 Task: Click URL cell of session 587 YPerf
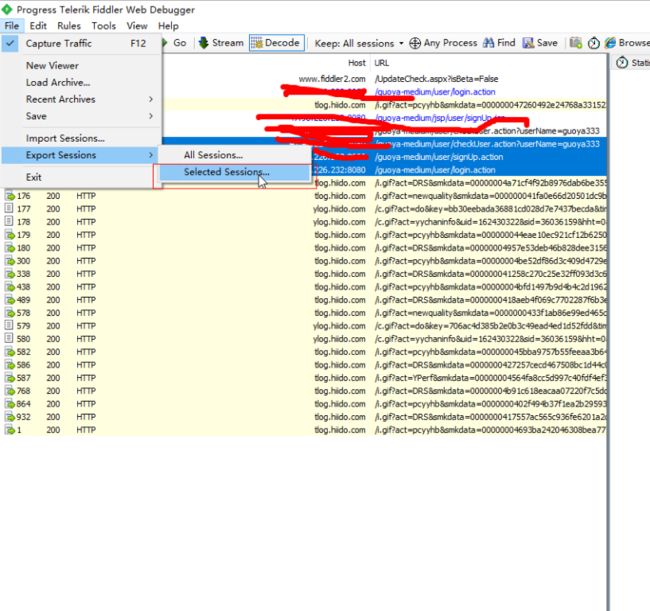pos(490,378)
